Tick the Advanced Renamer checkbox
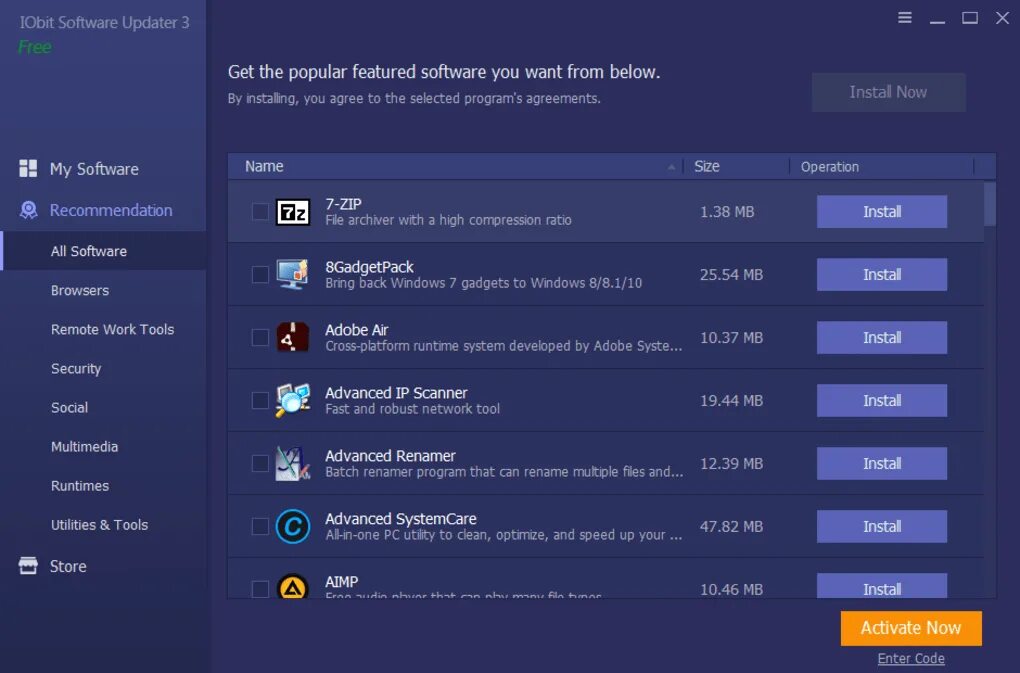The width and height of the screenshot is (1020, 673). [260, 464]
